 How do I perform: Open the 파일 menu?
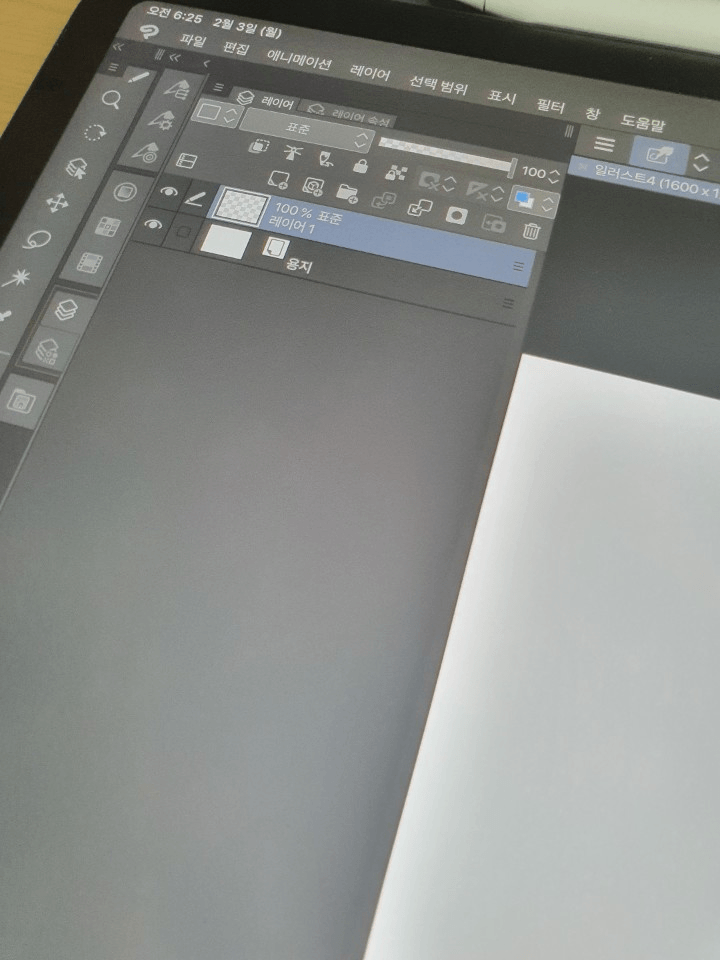(192, 42)
